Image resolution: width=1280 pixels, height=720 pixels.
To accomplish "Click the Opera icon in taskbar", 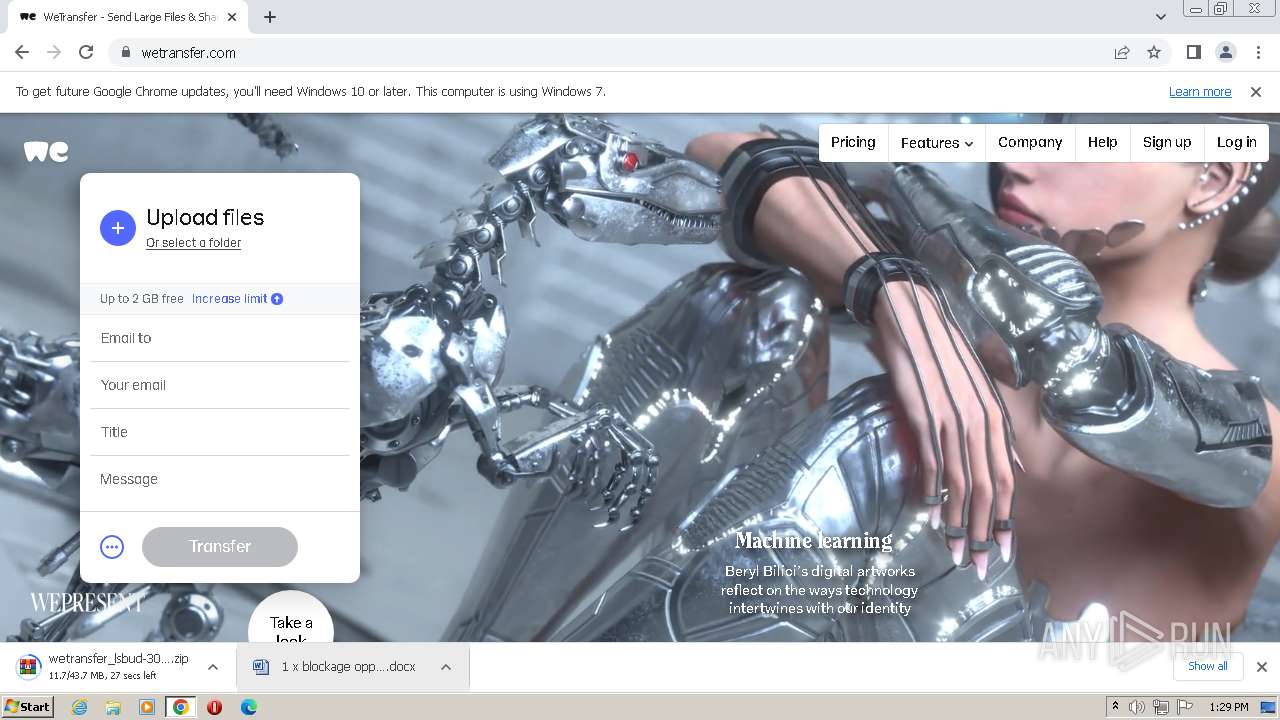I will (x=215, y=707).
